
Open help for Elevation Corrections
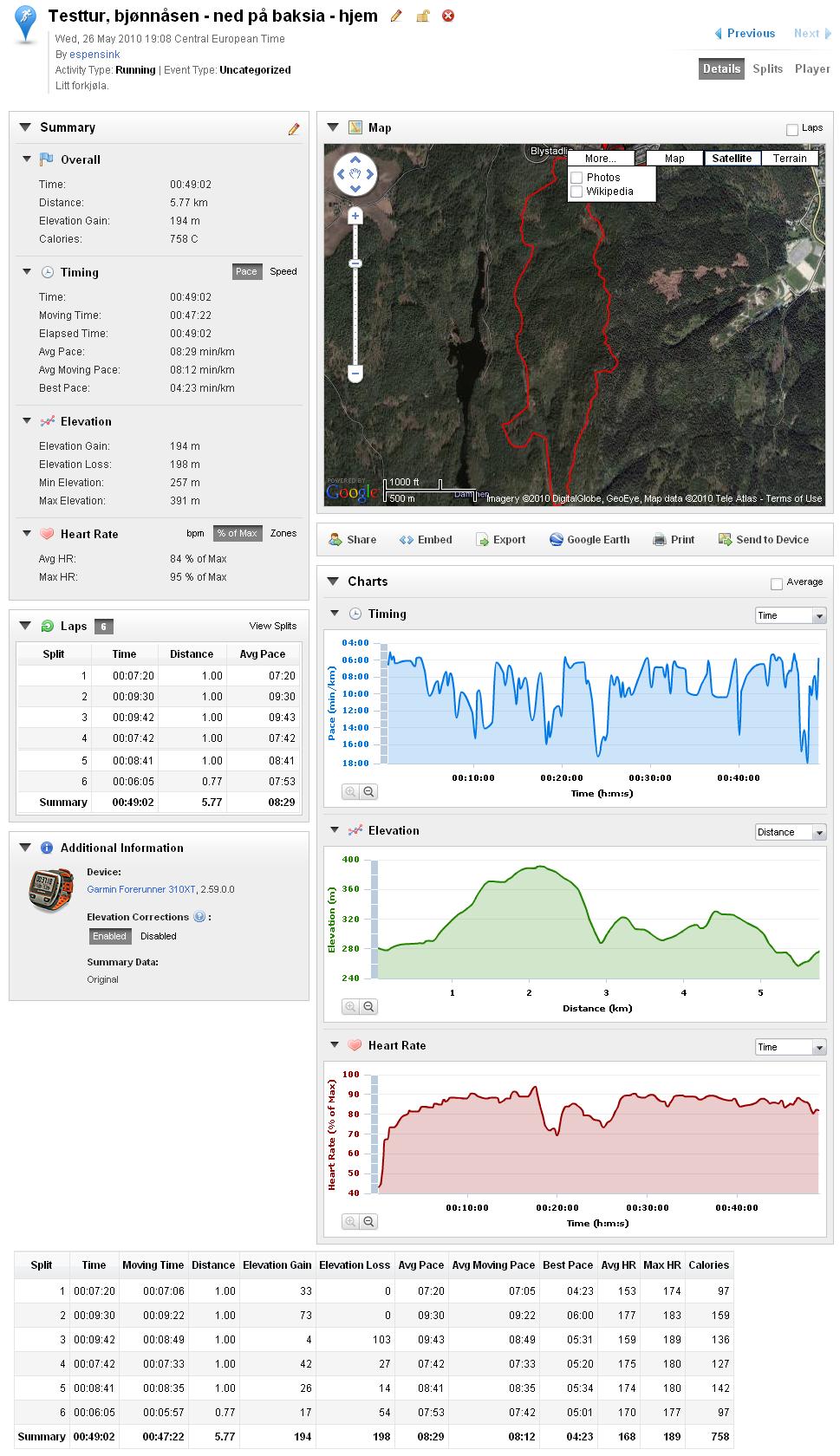coord(199,917)
